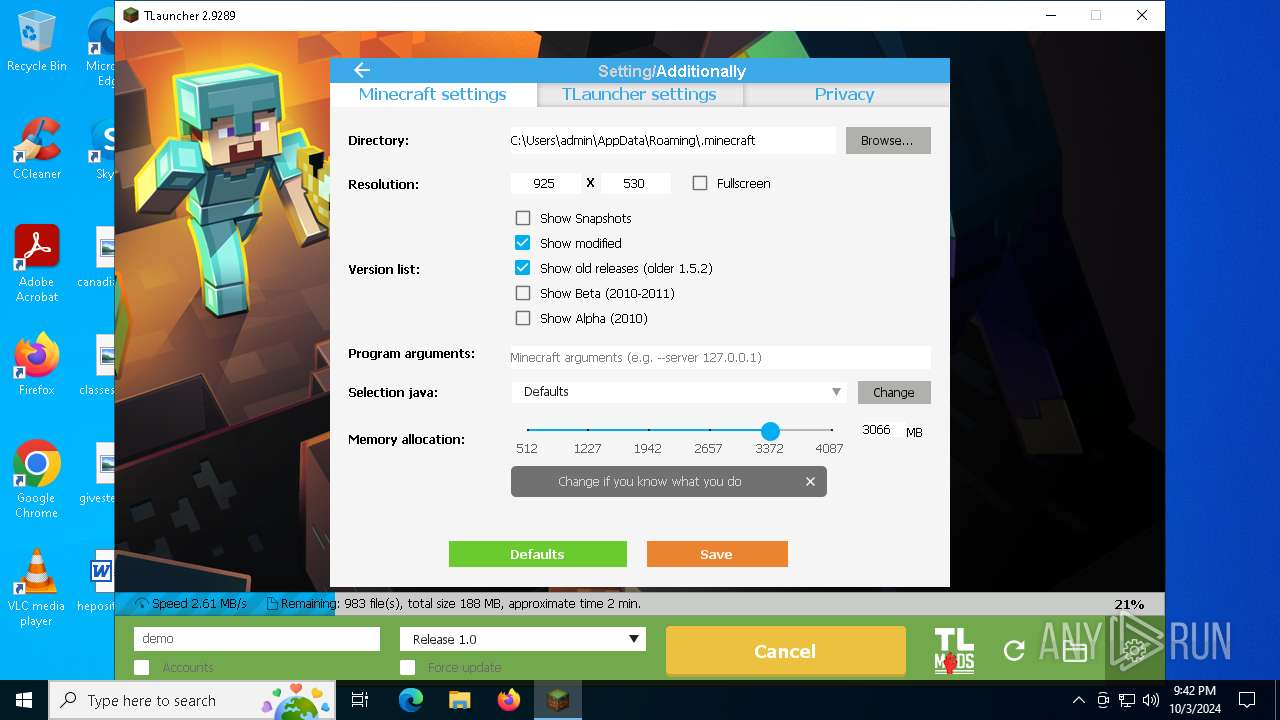Viewport: 1280px width, 720px height.
Task: Click the refresh versions icon
Action: (1014, 651)
